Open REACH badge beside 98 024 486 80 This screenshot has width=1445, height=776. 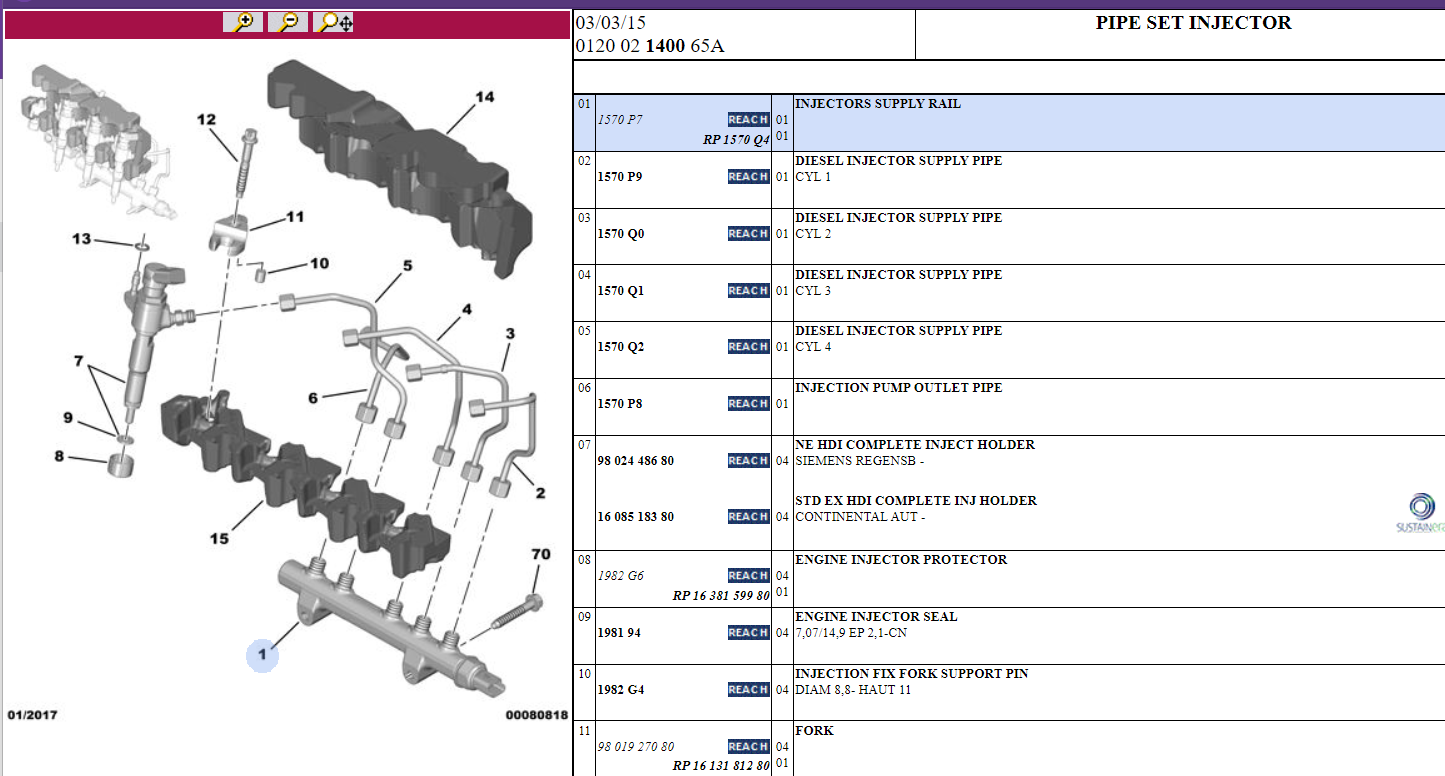pos(748,461)
